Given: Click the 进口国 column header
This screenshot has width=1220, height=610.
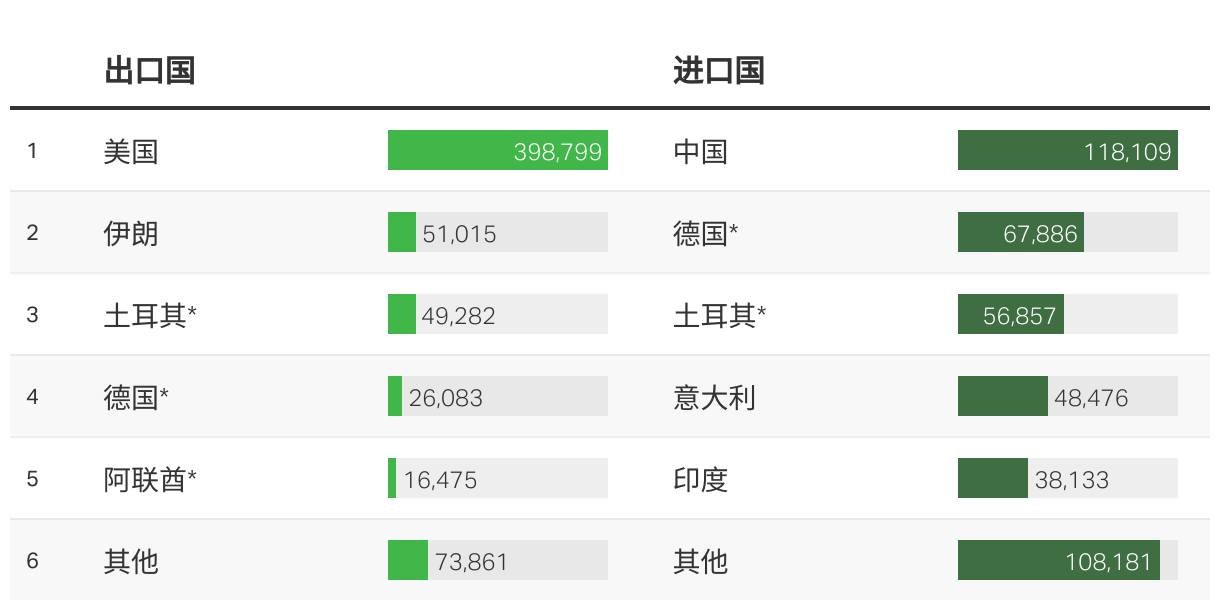Looking at the screenshot, I should coord(719,71).
